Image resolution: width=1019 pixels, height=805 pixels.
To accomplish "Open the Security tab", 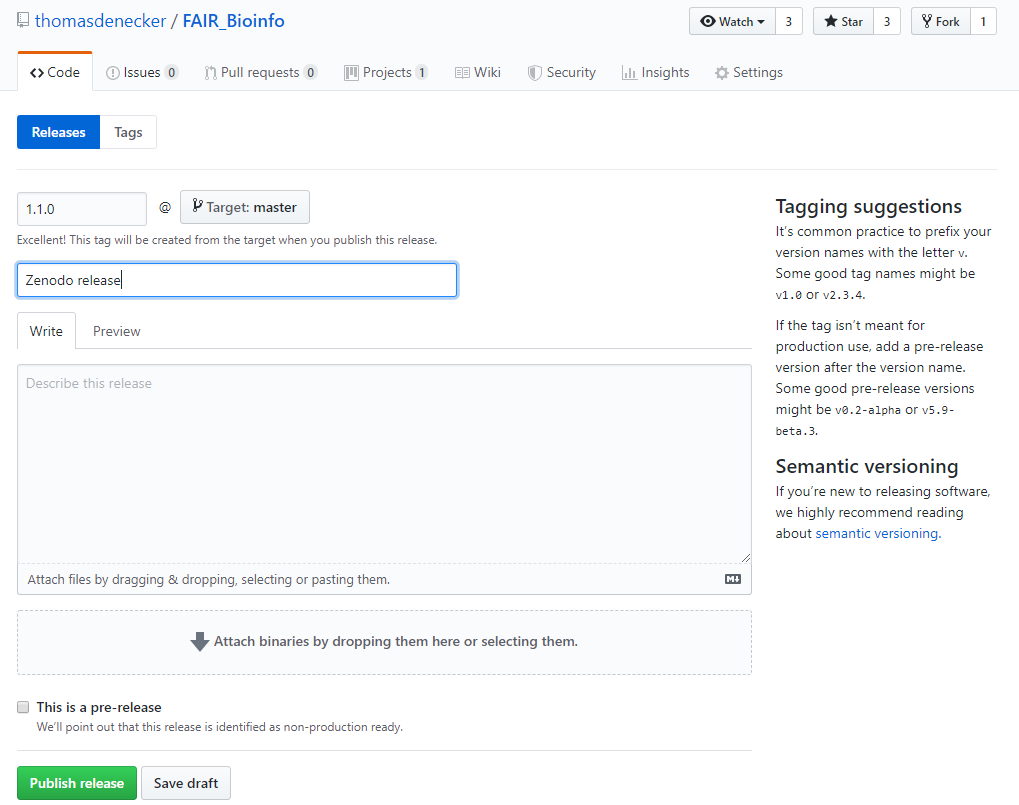I will tap(562, 72).
